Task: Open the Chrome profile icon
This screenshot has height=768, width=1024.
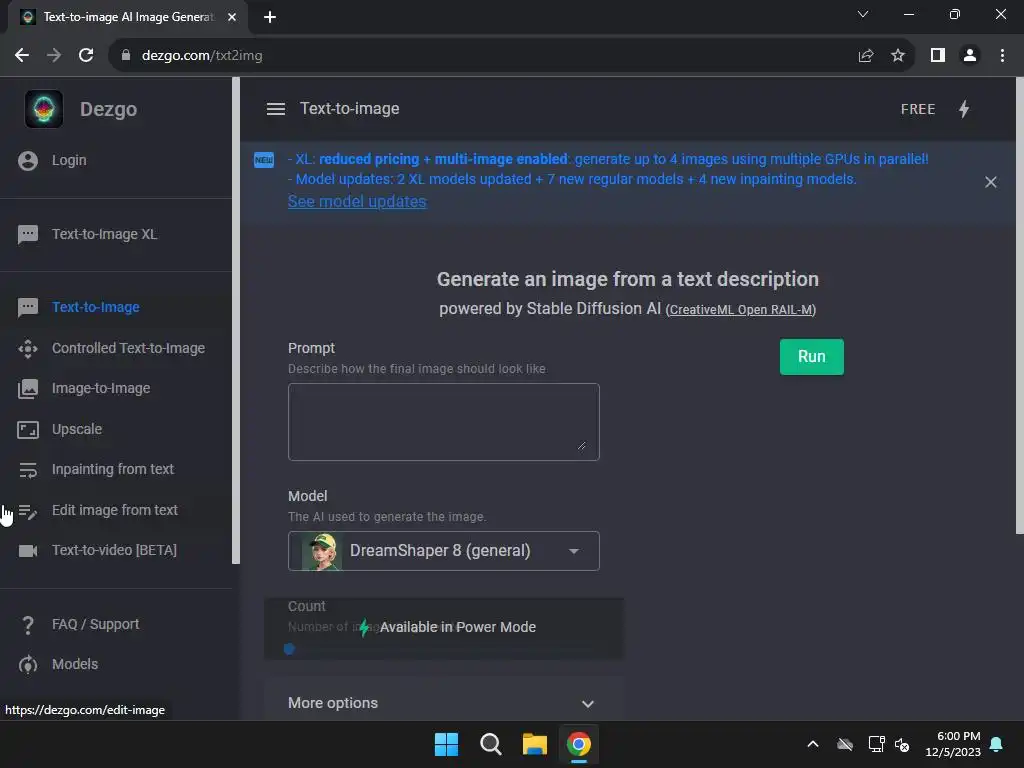Action: (970, 56)
